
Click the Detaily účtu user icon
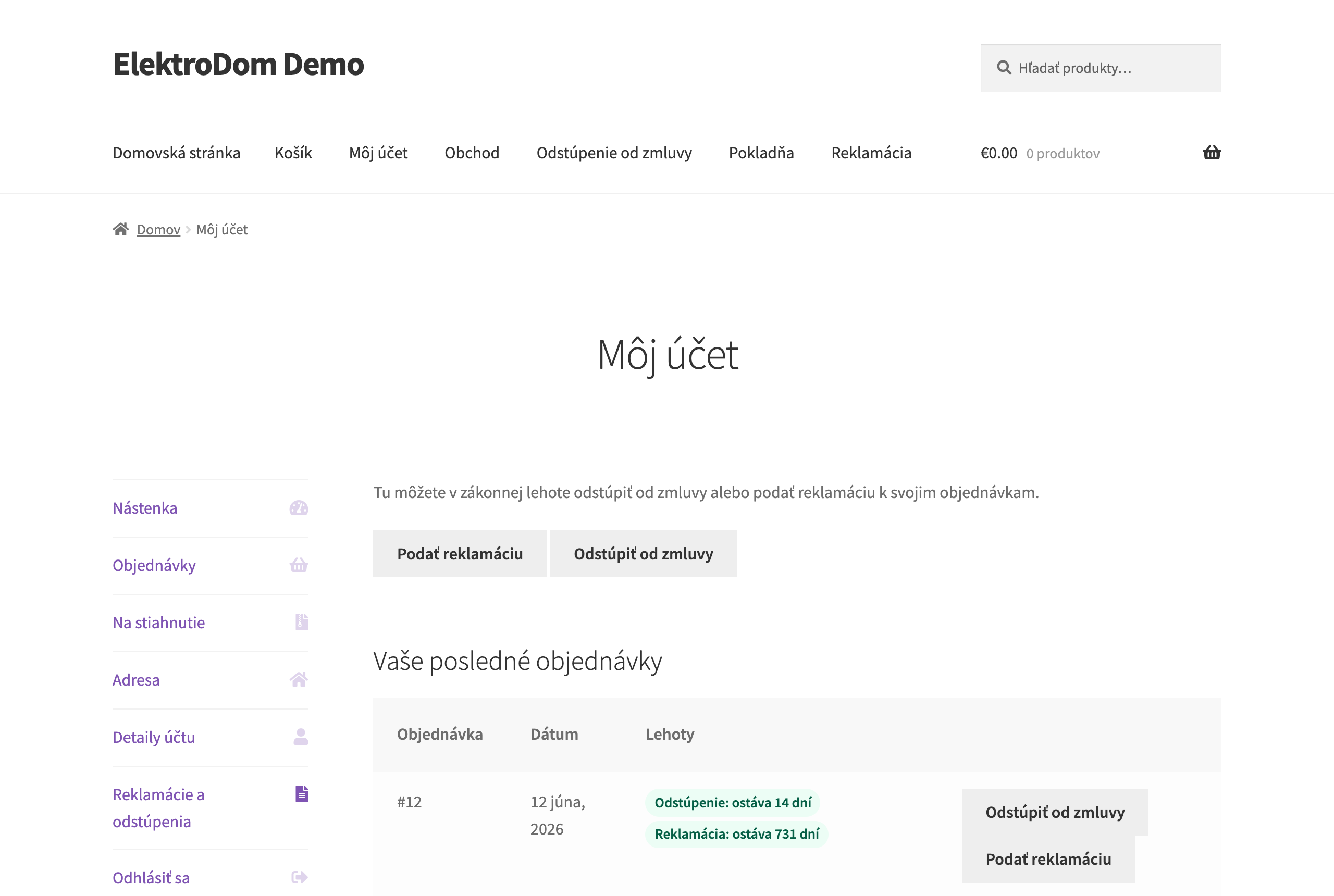point(301,737)
